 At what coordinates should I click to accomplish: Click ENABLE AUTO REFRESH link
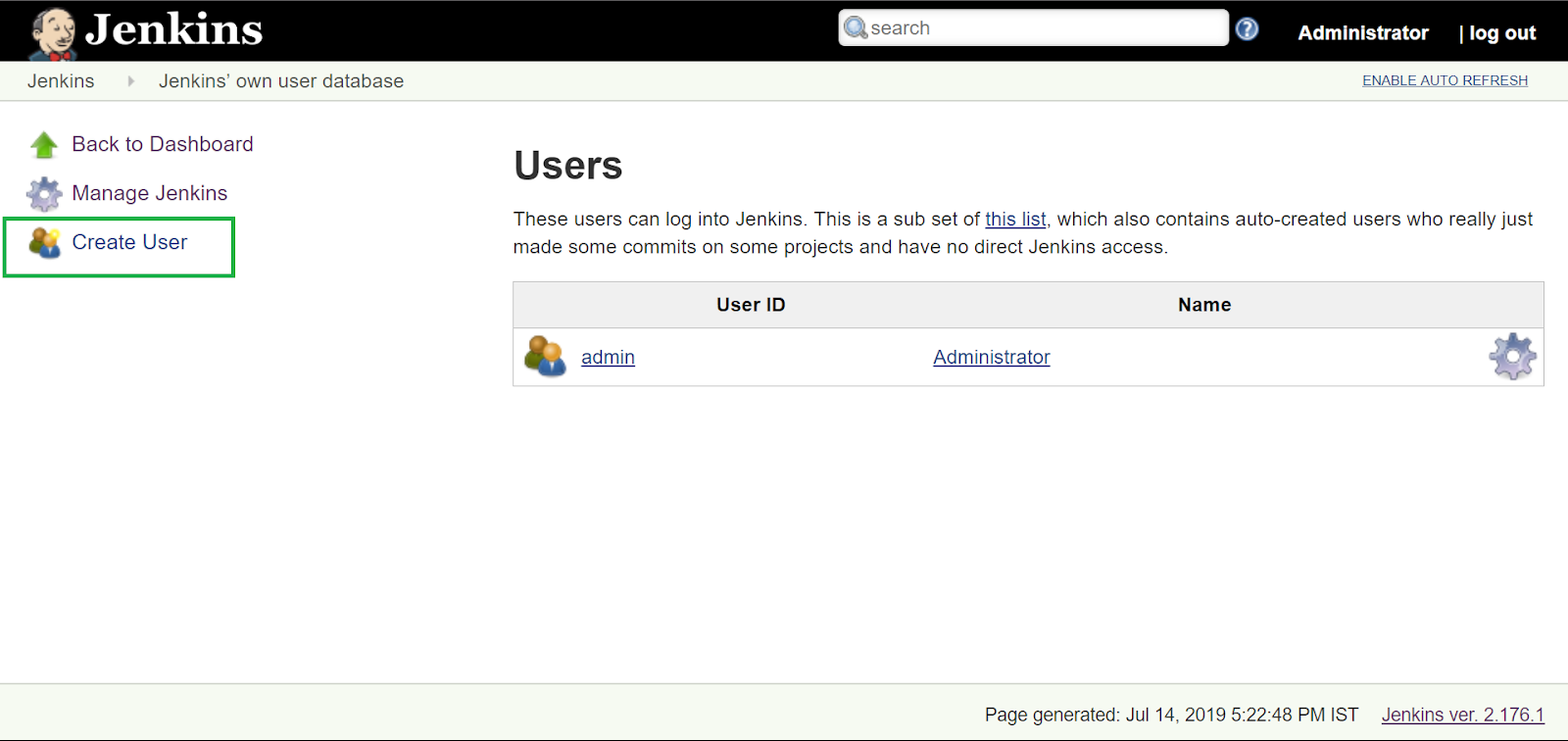coord(1445,80)
